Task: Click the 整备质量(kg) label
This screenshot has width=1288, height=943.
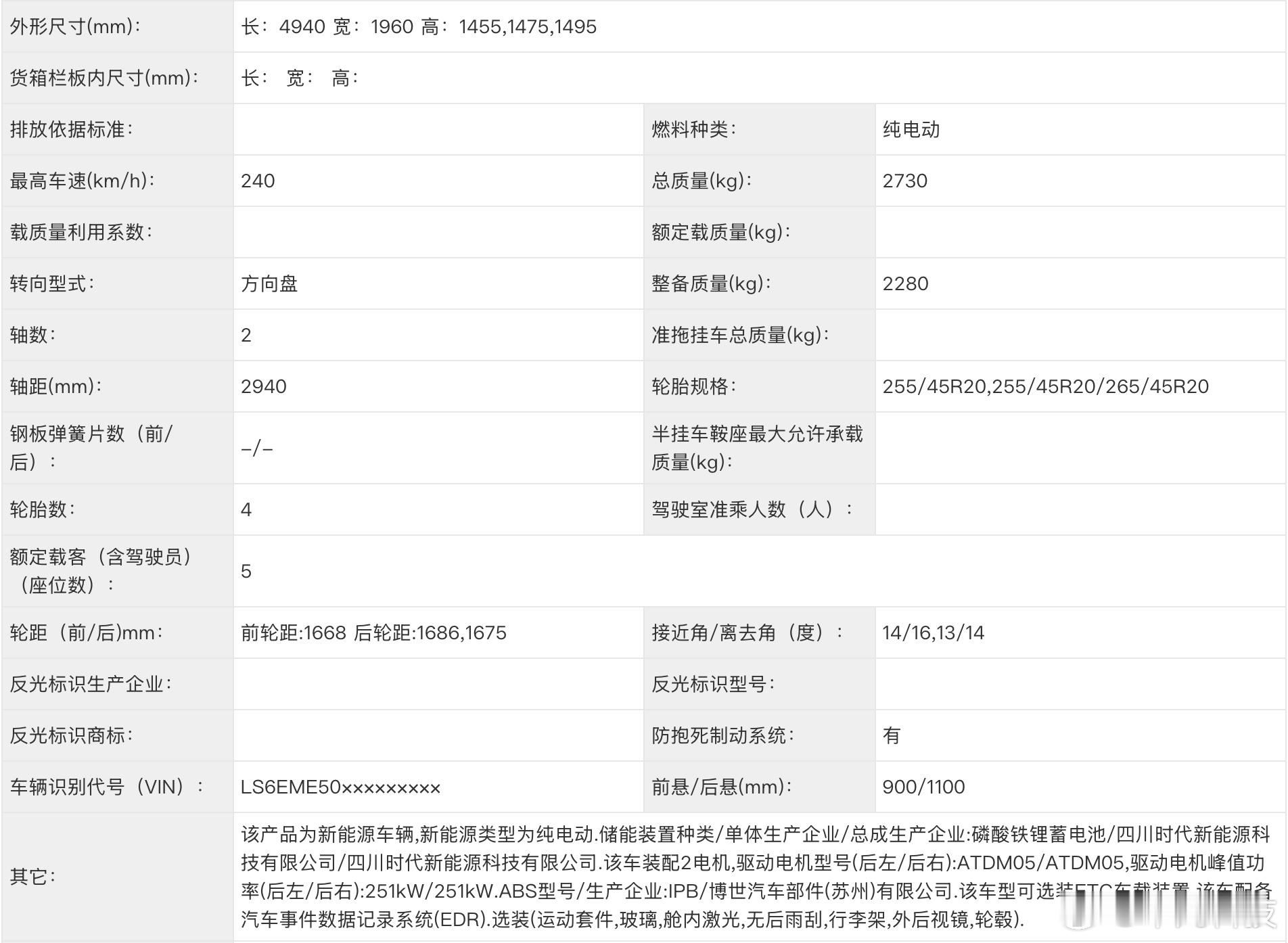Action: pyautogui.click(x=712, y=284)
